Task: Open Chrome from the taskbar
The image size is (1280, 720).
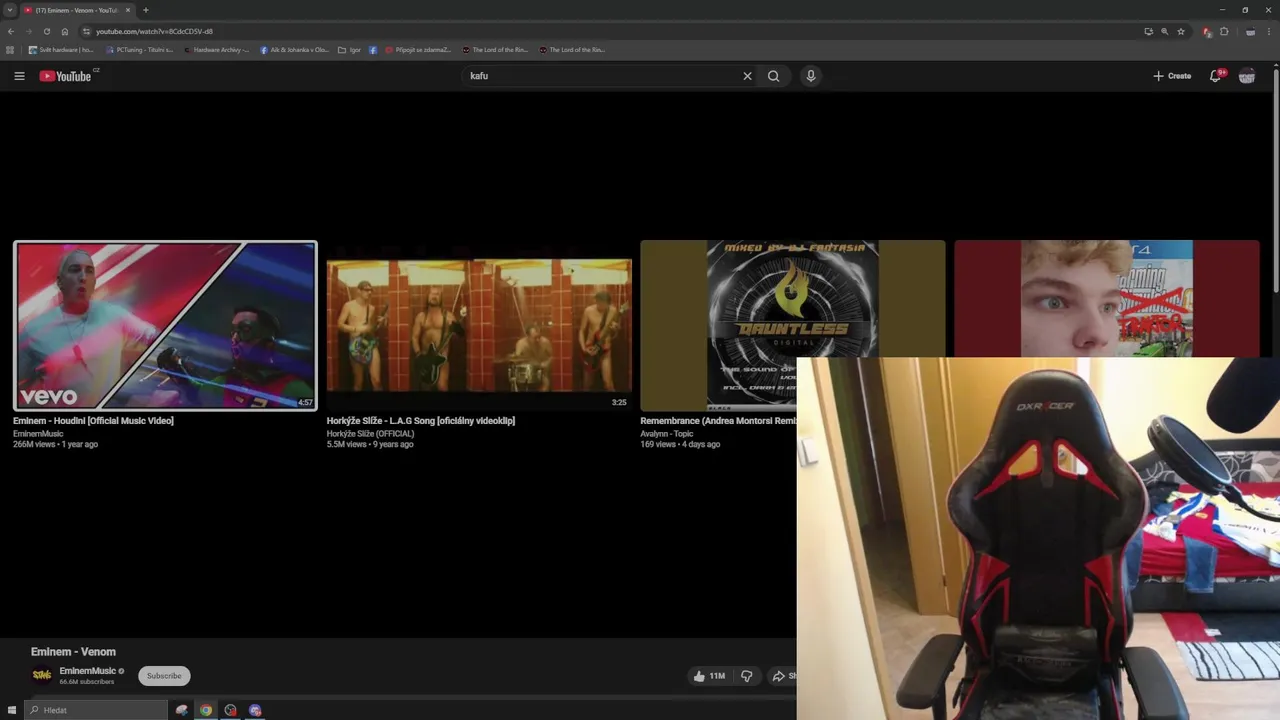Action: (206, 710)
